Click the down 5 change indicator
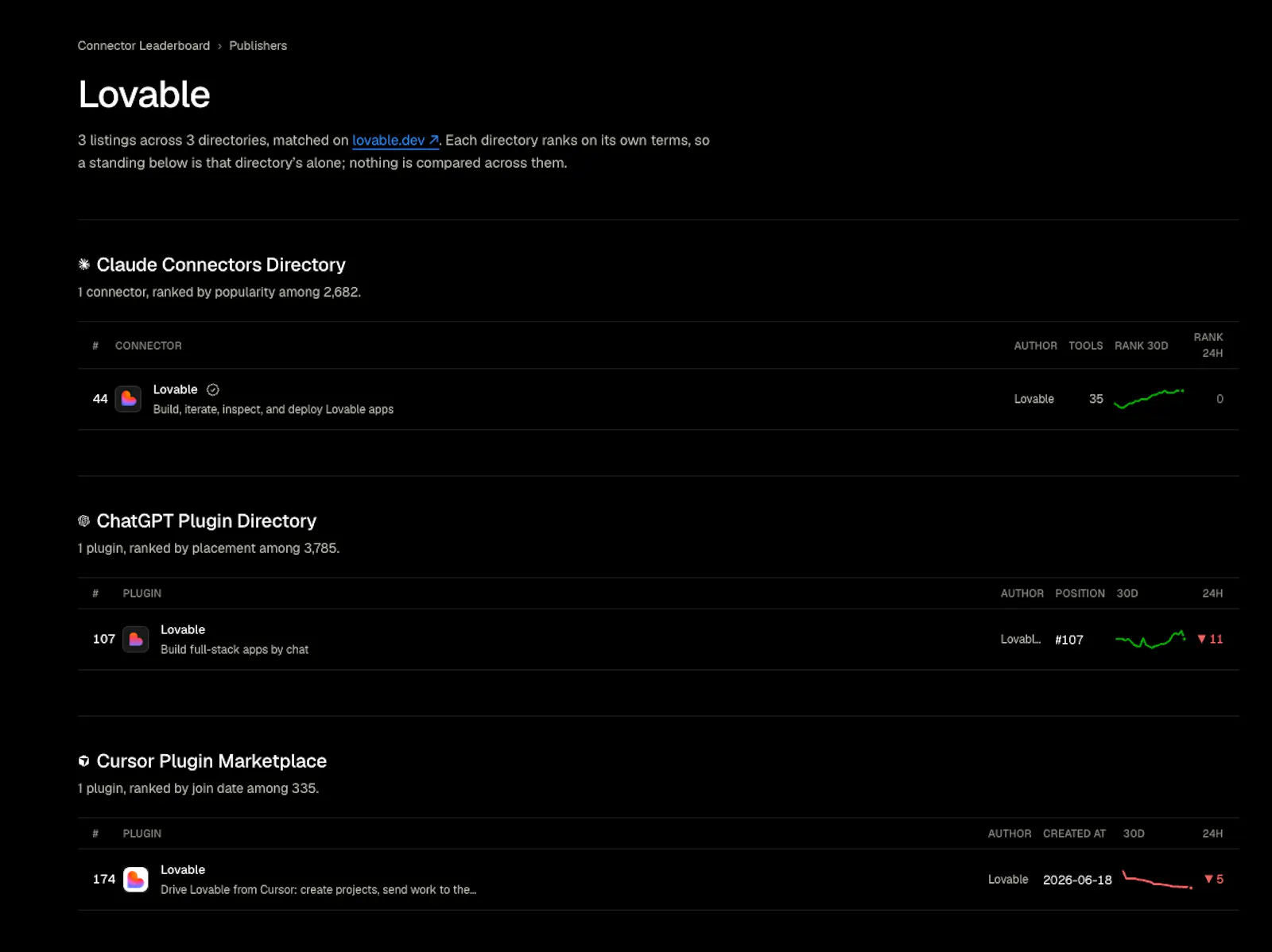The width and height of the screenshot is (1272, 952). click(x=1214, y=879)
